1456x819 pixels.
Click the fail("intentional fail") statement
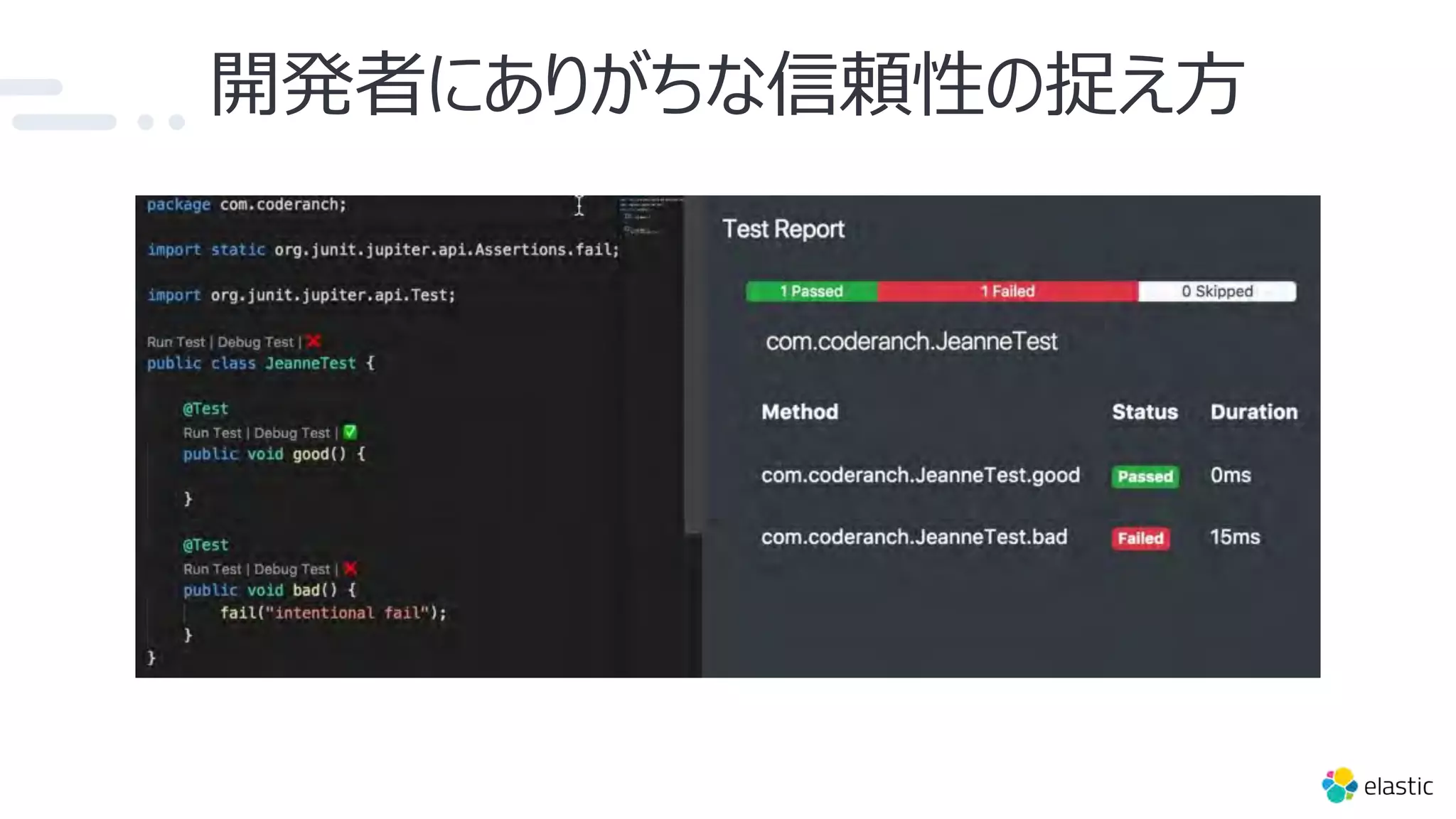tap(333, 613)
